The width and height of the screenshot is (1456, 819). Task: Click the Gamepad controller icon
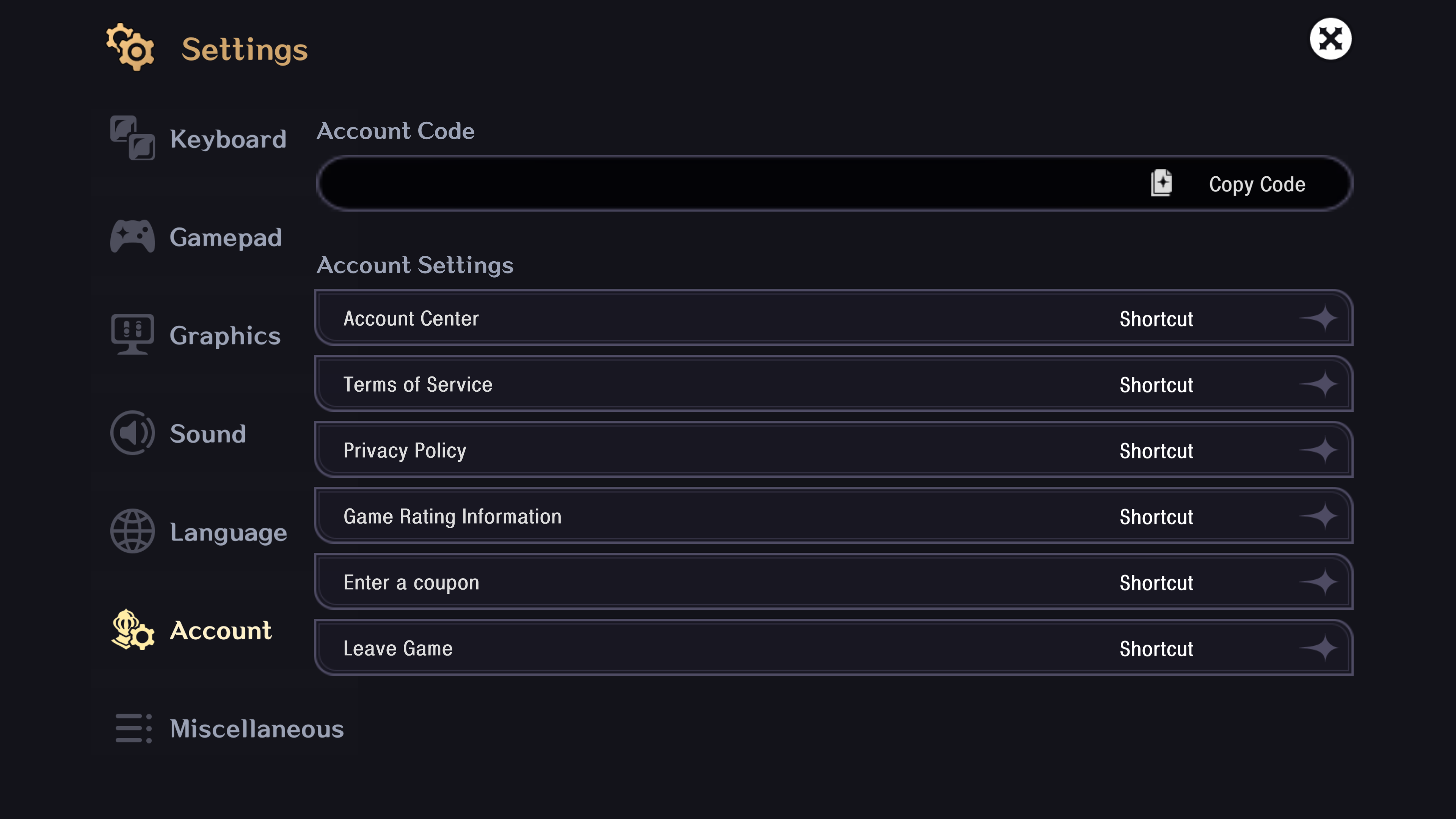[x=132, y=236]
